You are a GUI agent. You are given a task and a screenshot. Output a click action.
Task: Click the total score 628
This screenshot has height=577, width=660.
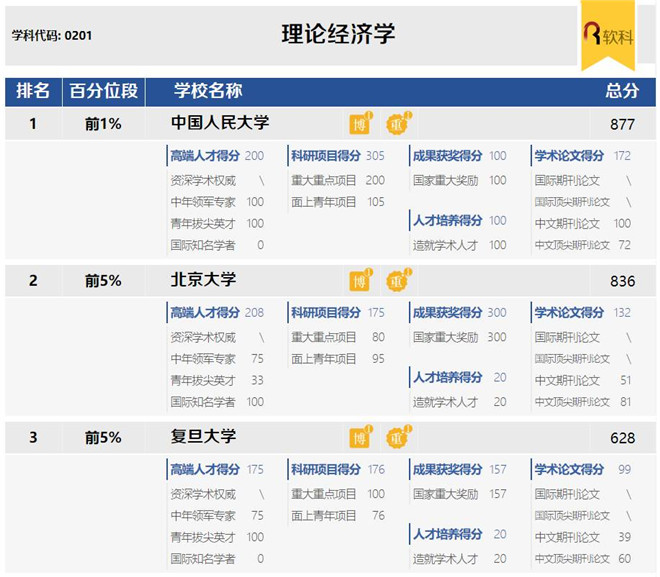pos(622,438)
